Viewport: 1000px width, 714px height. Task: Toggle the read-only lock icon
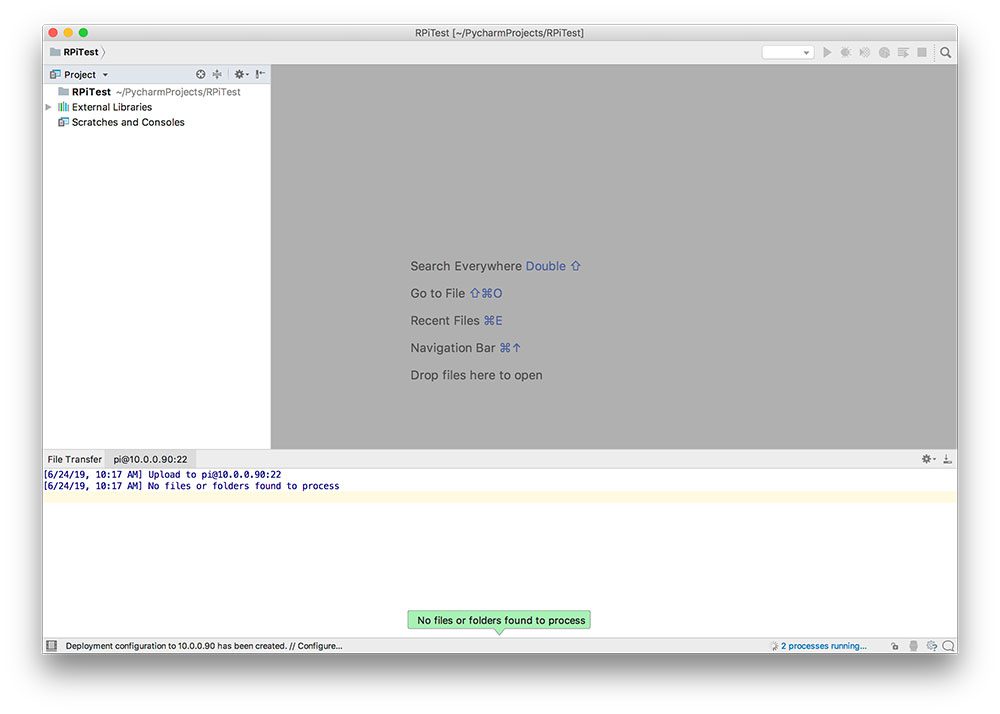(895, 646)
